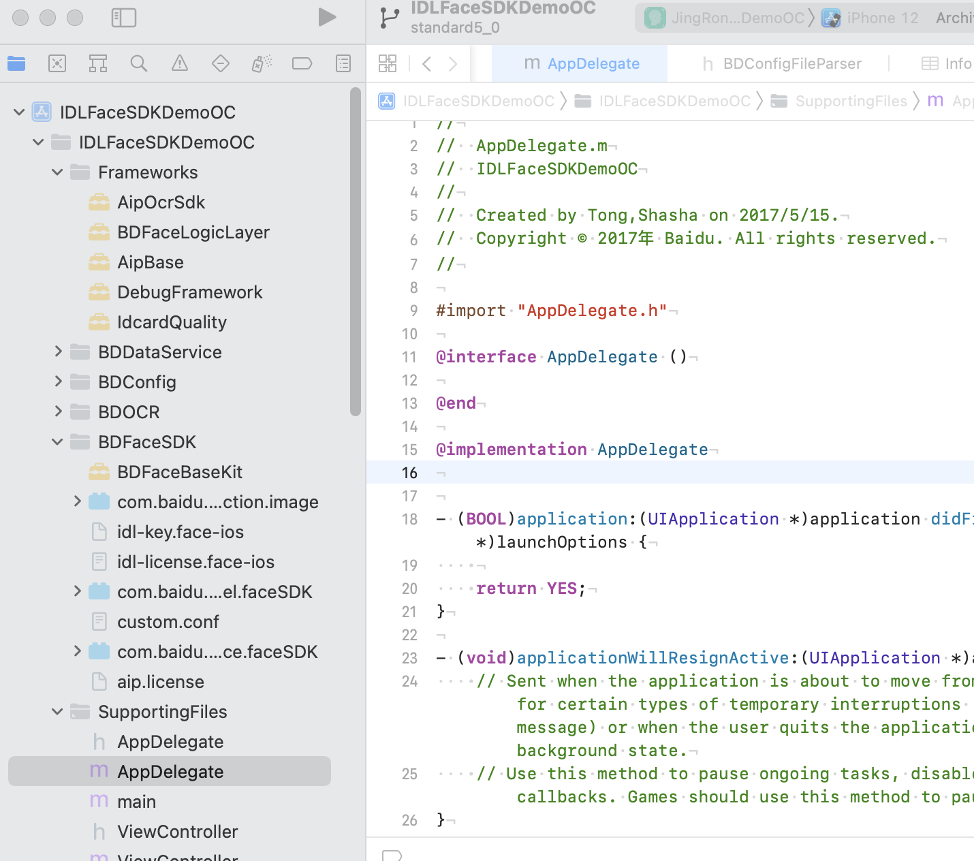The width and height of the screenshot is (974, 862).
Task: Click the return YES; statement
Action: (x=531, y=589)
